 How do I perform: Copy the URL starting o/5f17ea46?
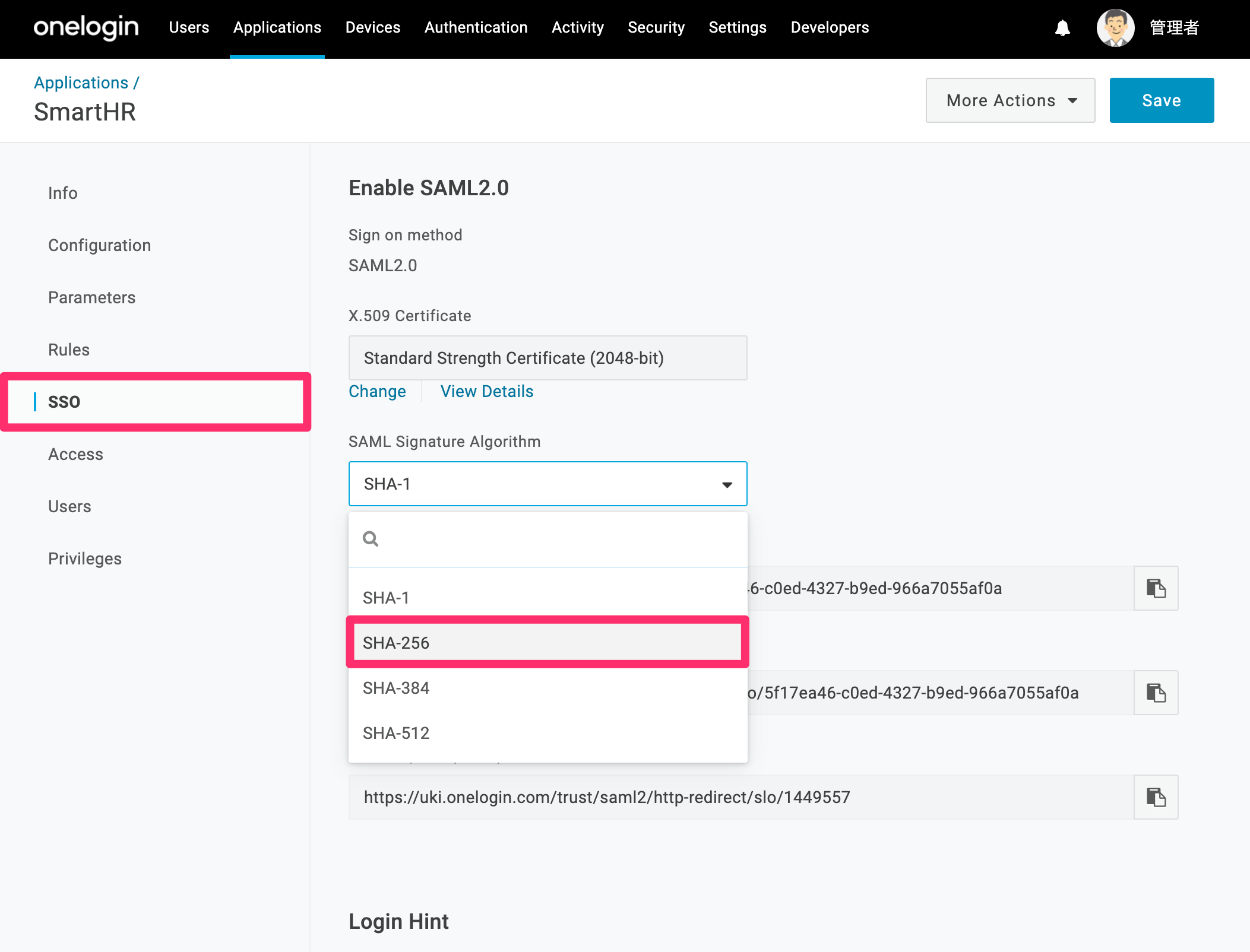pyautogui.click(x=1156, y=693)
